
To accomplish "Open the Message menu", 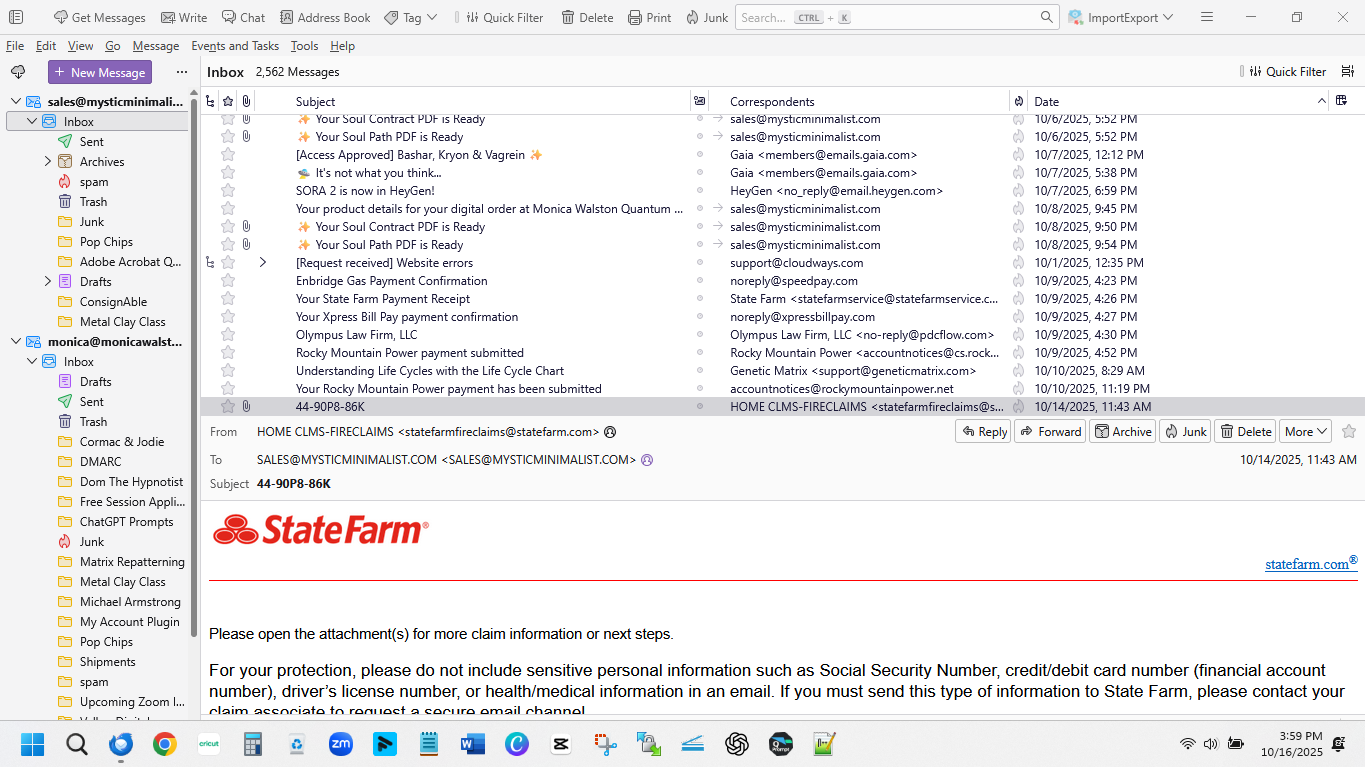I will point(156,46).
